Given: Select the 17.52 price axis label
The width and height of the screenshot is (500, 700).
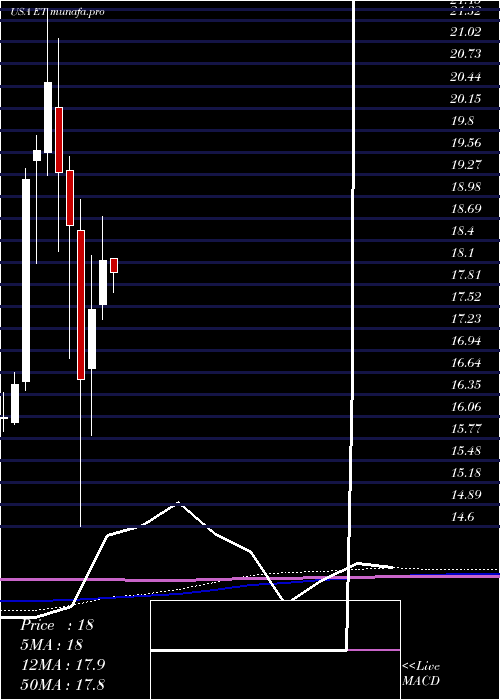Looking at the screenshot, I should tap(466, 296).
